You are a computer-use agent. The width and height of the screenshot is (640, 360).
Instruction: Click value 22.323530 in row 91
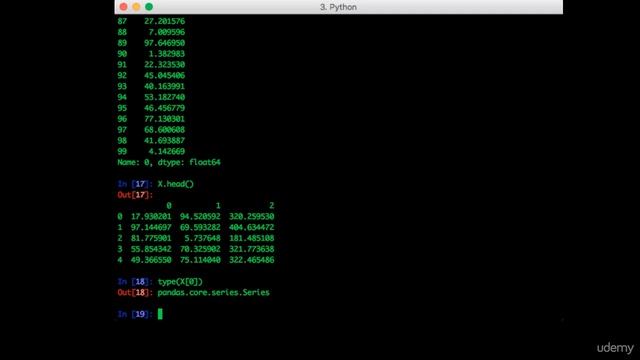tap(164, 64)
